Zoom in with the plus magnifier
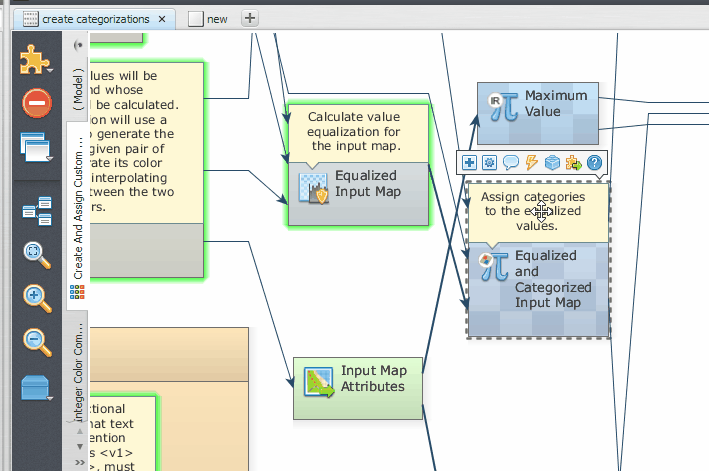This screenshot has height=471, width=709. pos(36,298)
